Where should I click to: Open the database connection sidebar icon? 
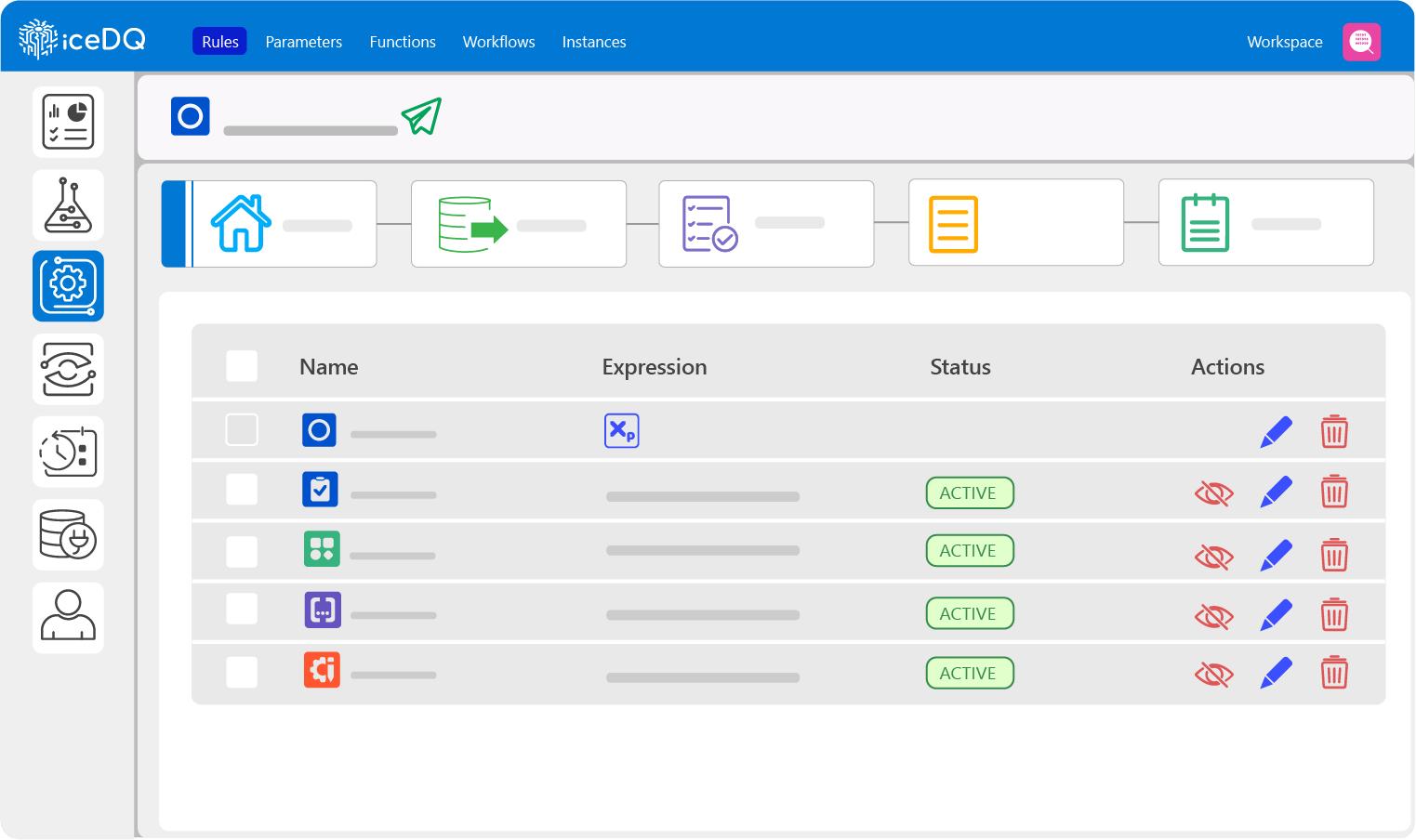point(68,535)
